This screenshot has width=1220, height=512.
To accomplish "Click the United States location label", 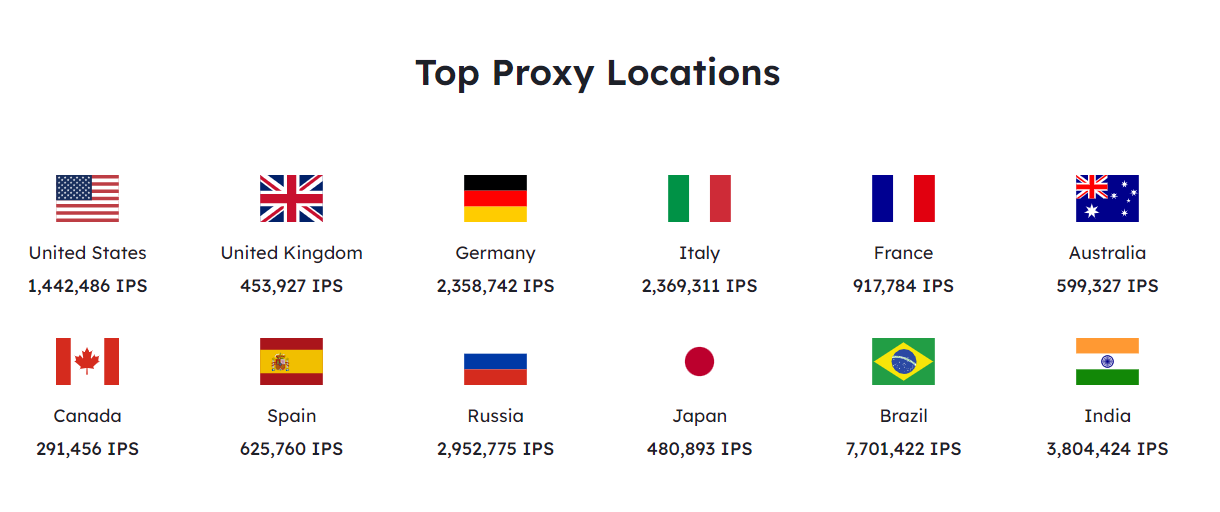I will point(88,253).
